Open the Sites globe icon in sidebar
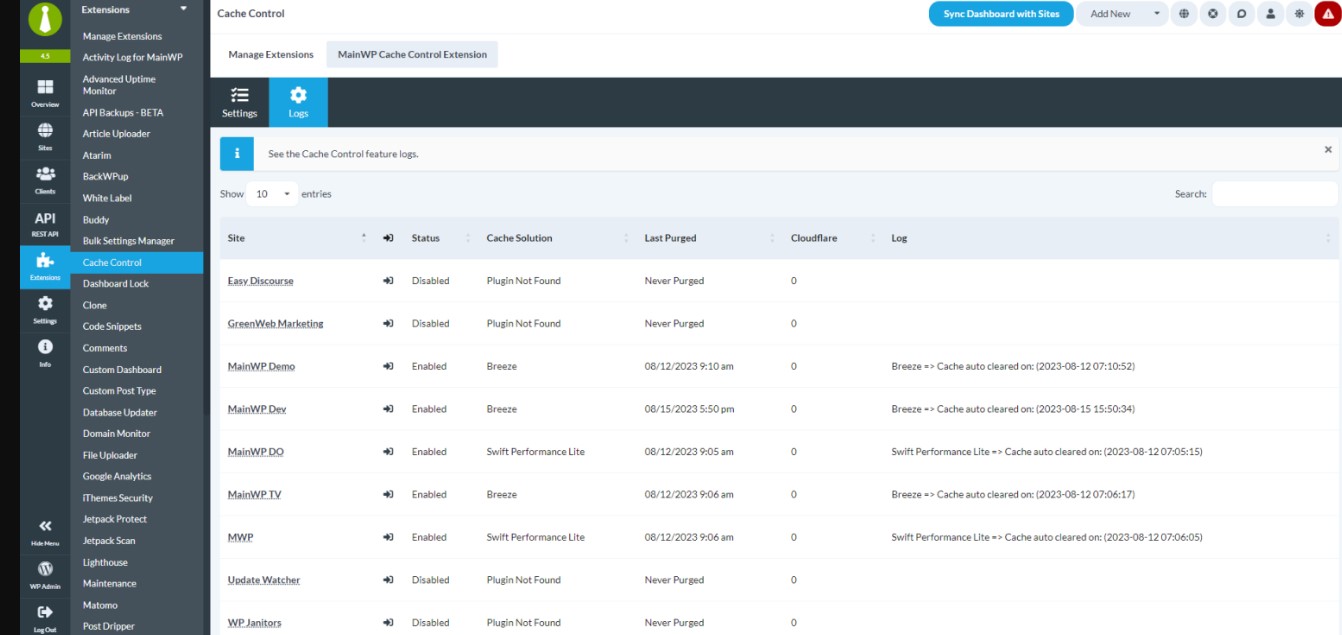The height and width of the screenshot is (635, 1342). [x=45, y=130]
